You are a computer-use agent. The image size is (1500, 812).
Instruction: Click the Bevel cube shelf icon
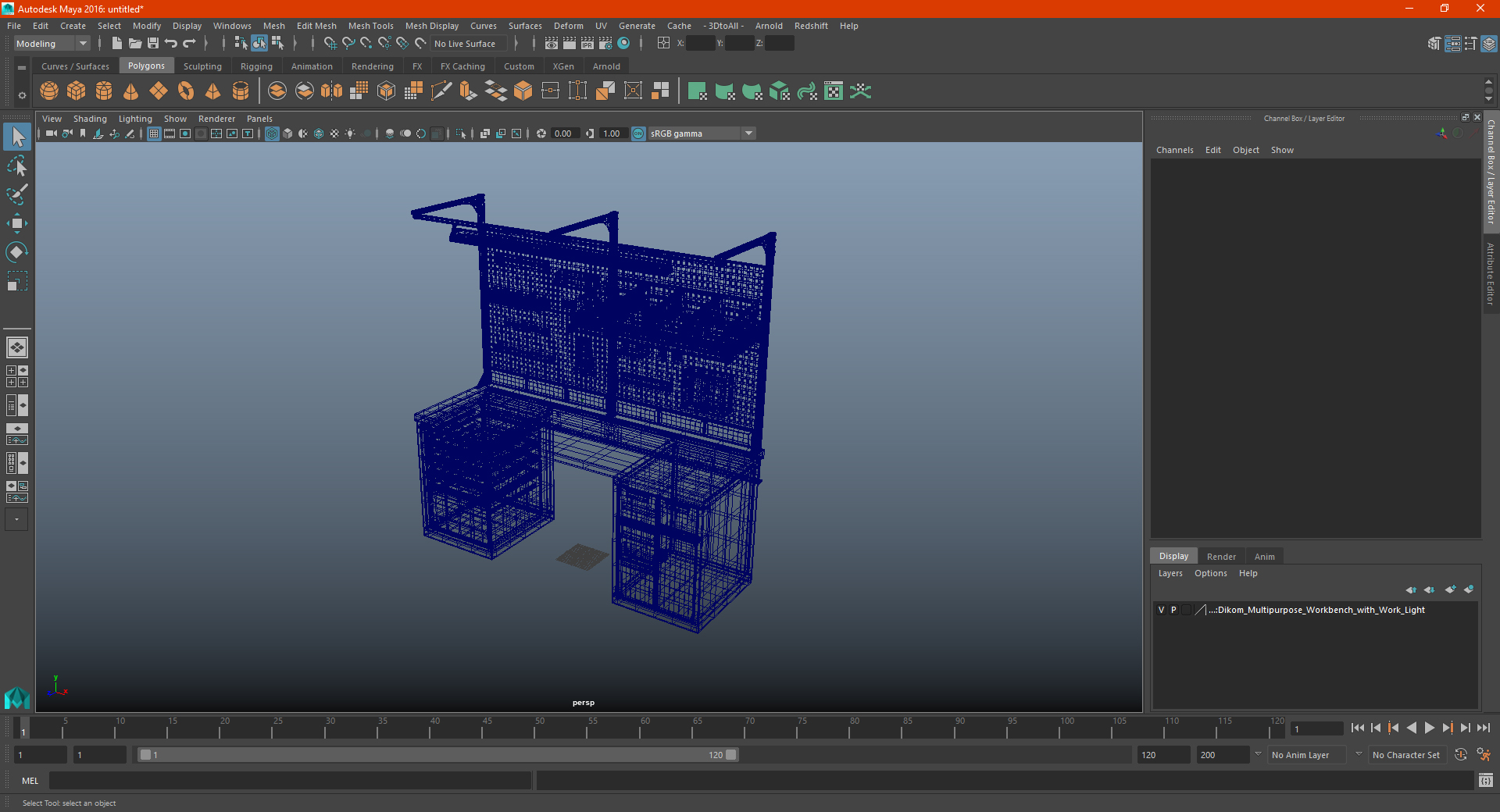point(523,91)
